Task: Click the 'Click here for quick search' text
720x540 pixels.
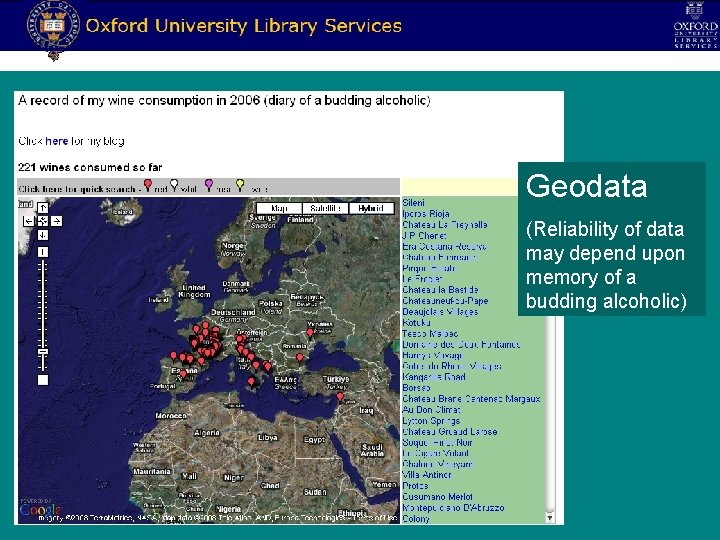Action: 76,189
